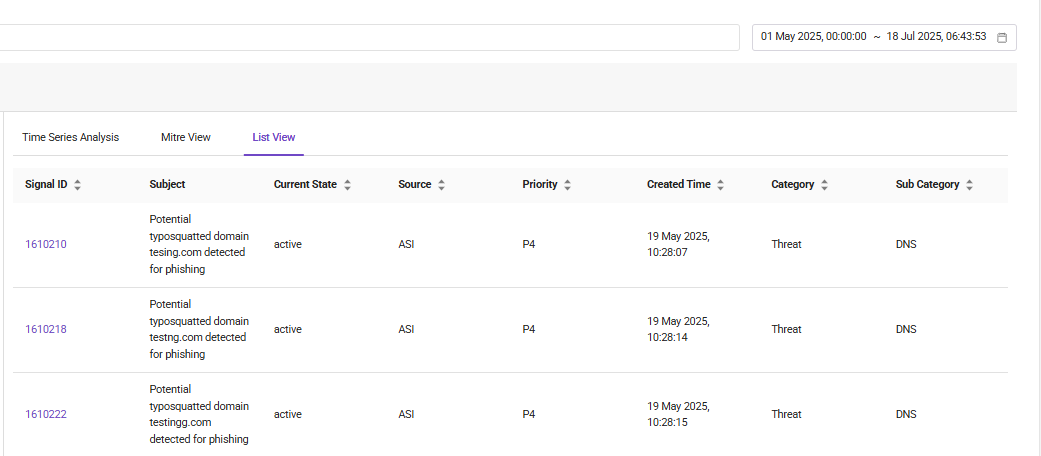Select the List View tab
The height and width of the screenshot is (456, 1041).
coord(274,137)
